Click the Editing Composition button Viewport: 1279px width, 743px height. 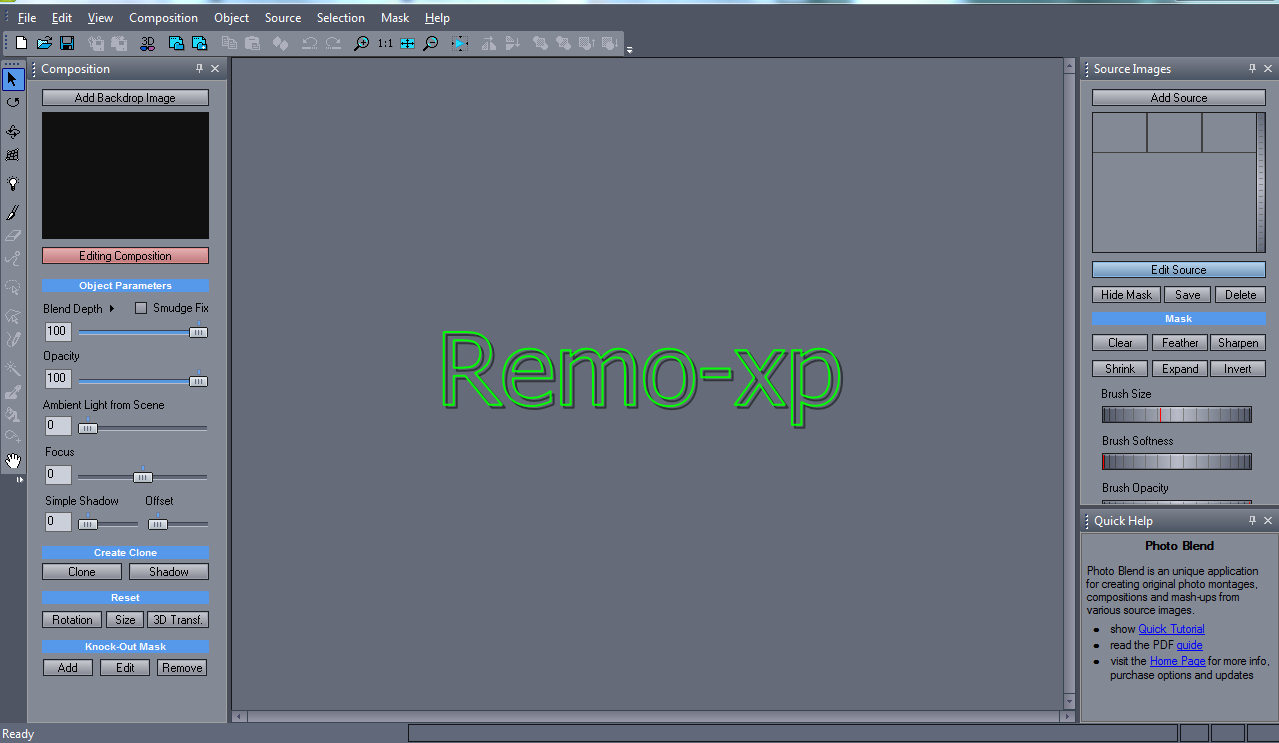pos(125,256)
